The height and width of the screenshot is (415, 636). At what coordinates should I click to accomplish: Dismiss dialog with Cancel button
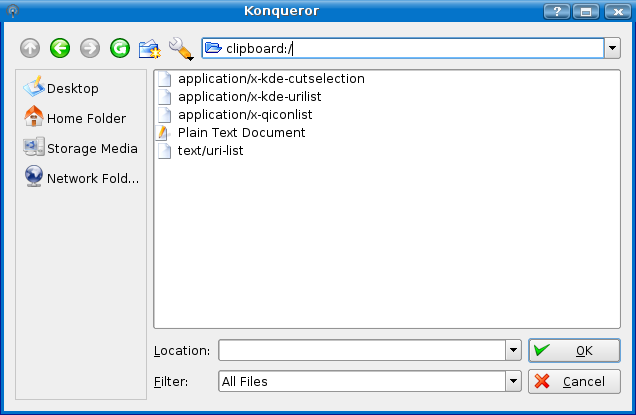pos(574,381)
